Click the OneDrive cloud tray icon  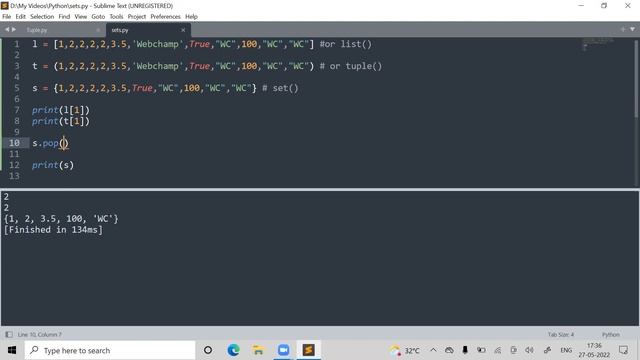pos(449,350)
